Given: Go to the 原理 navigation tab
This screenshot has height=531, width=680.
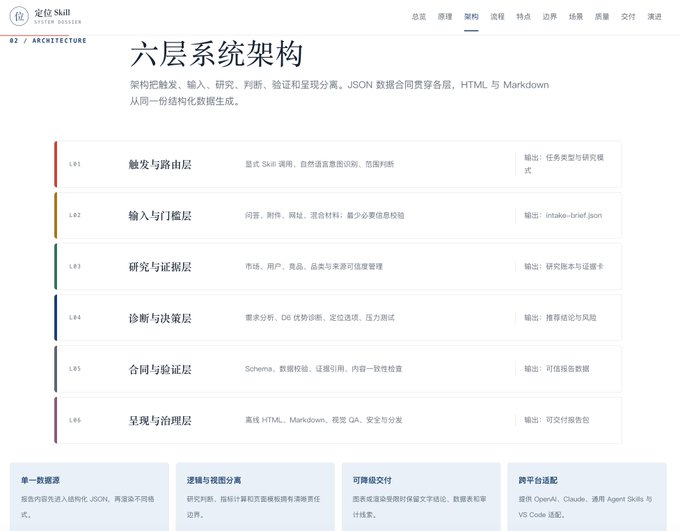Looking at the screenshot, I should pos(445,16).
